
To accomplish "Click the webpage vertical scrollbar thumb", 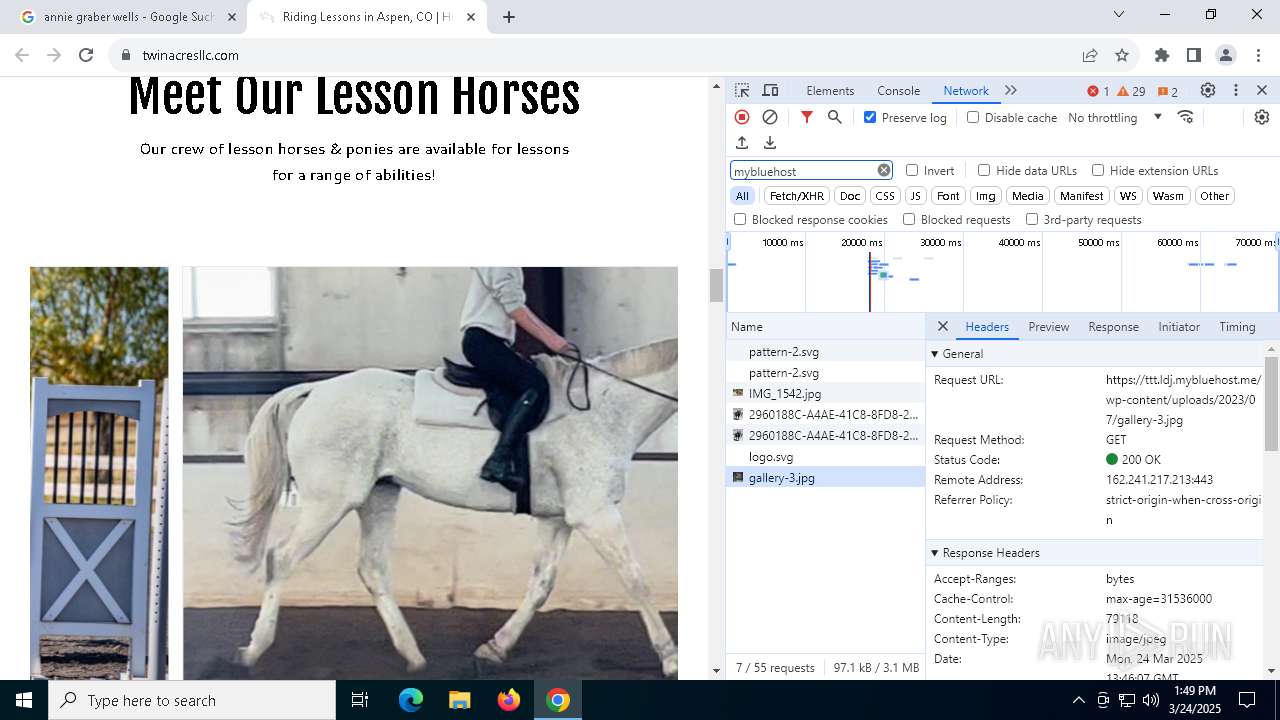I will [x=716, y=285].
